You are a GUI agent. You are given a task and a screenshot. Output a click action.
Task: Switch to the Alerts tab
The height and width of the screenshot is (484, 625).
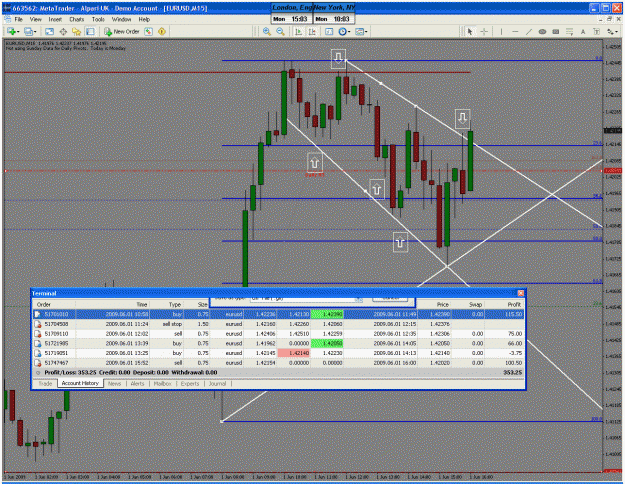138,384
